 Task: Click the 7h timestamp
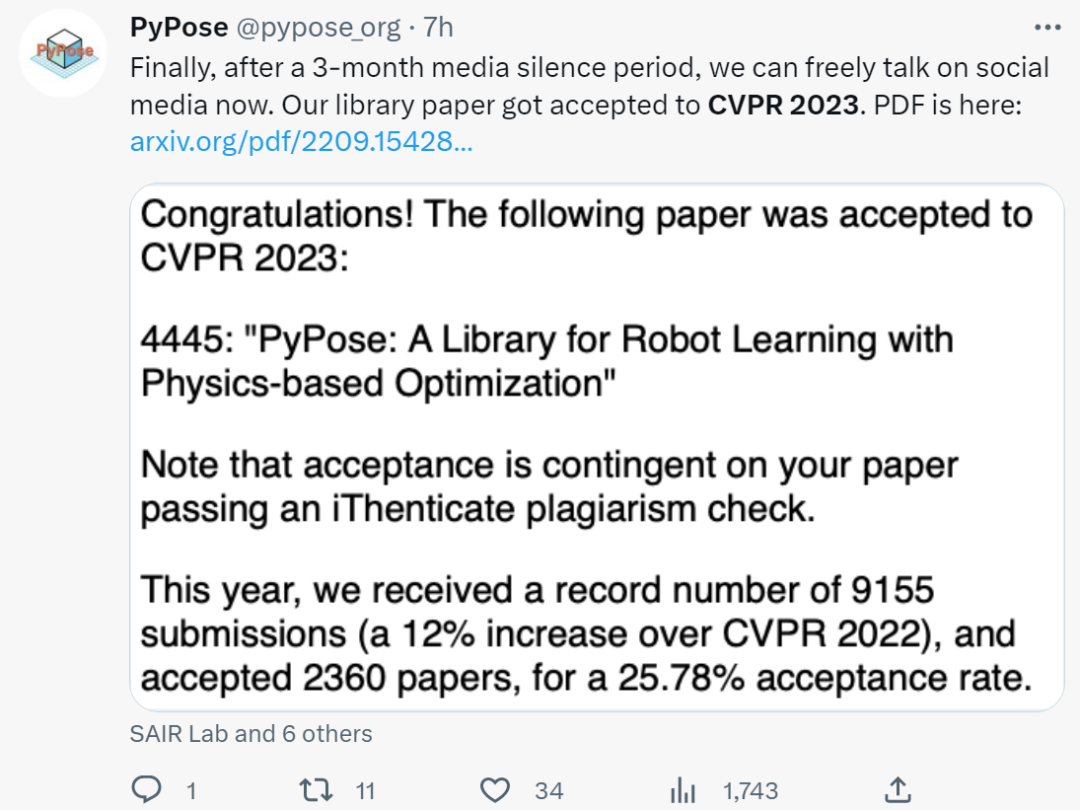438,27
